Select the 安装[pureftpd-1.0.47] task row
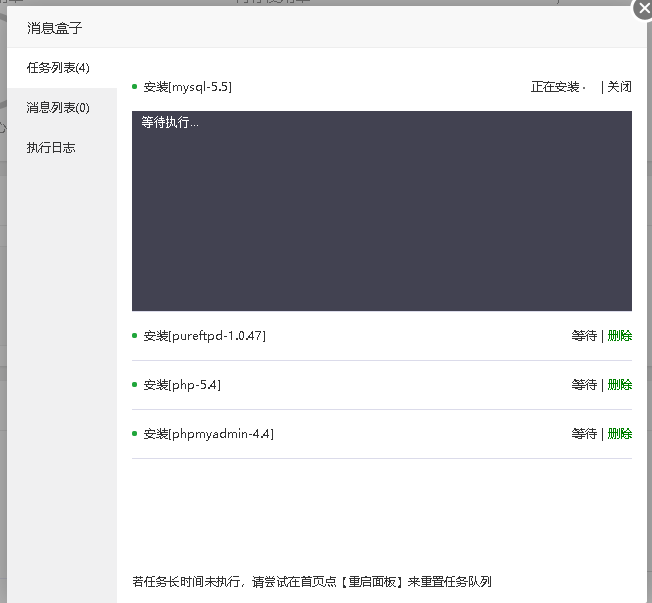This screenshot has height=603, width=652. [x=382, y=336]
